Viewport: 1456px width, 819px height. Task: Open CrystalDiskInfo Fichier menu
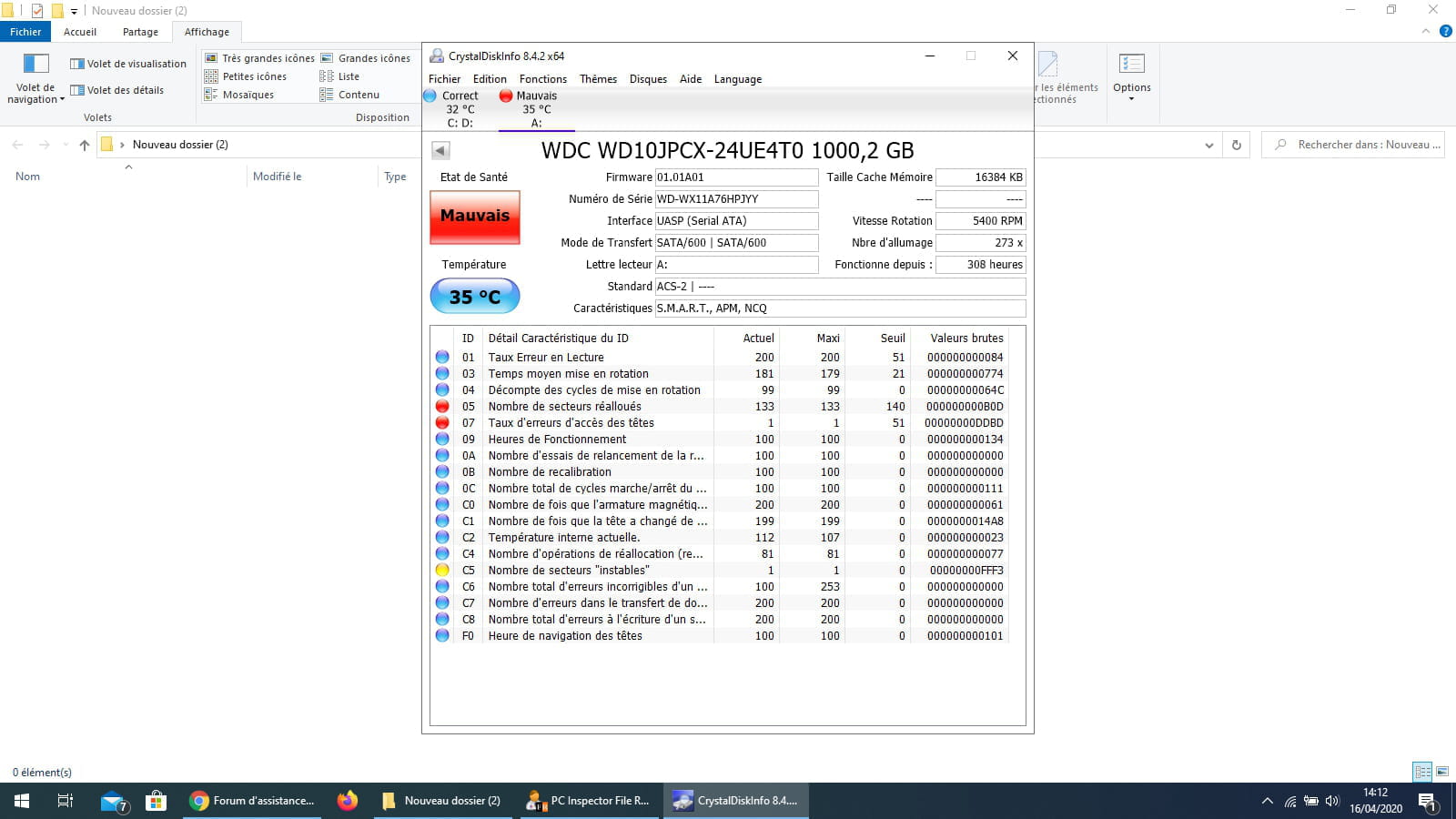[x=444, y=79]
